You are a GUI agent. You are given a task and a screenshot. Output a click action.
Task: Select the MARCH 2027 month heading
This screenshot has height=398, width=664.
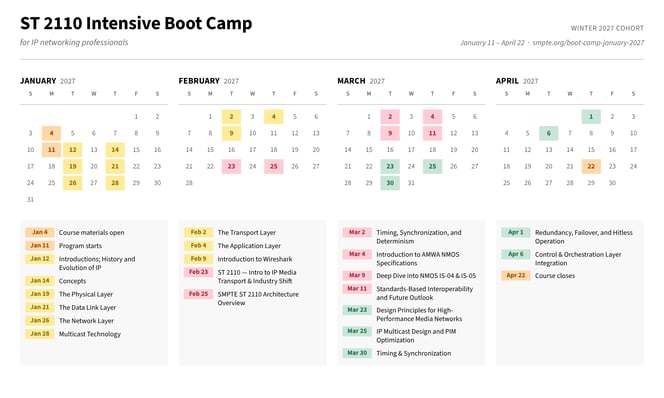361,81
